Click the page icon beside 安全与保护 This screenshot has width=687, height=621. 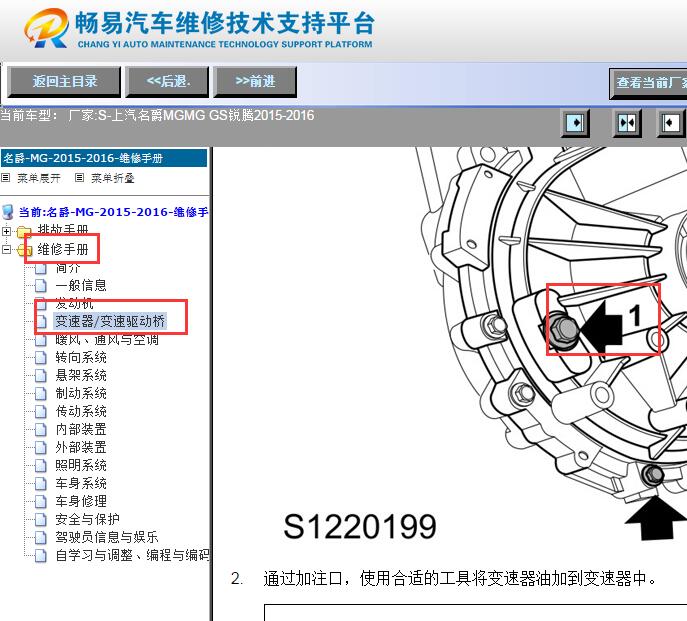tap(40, 519)
